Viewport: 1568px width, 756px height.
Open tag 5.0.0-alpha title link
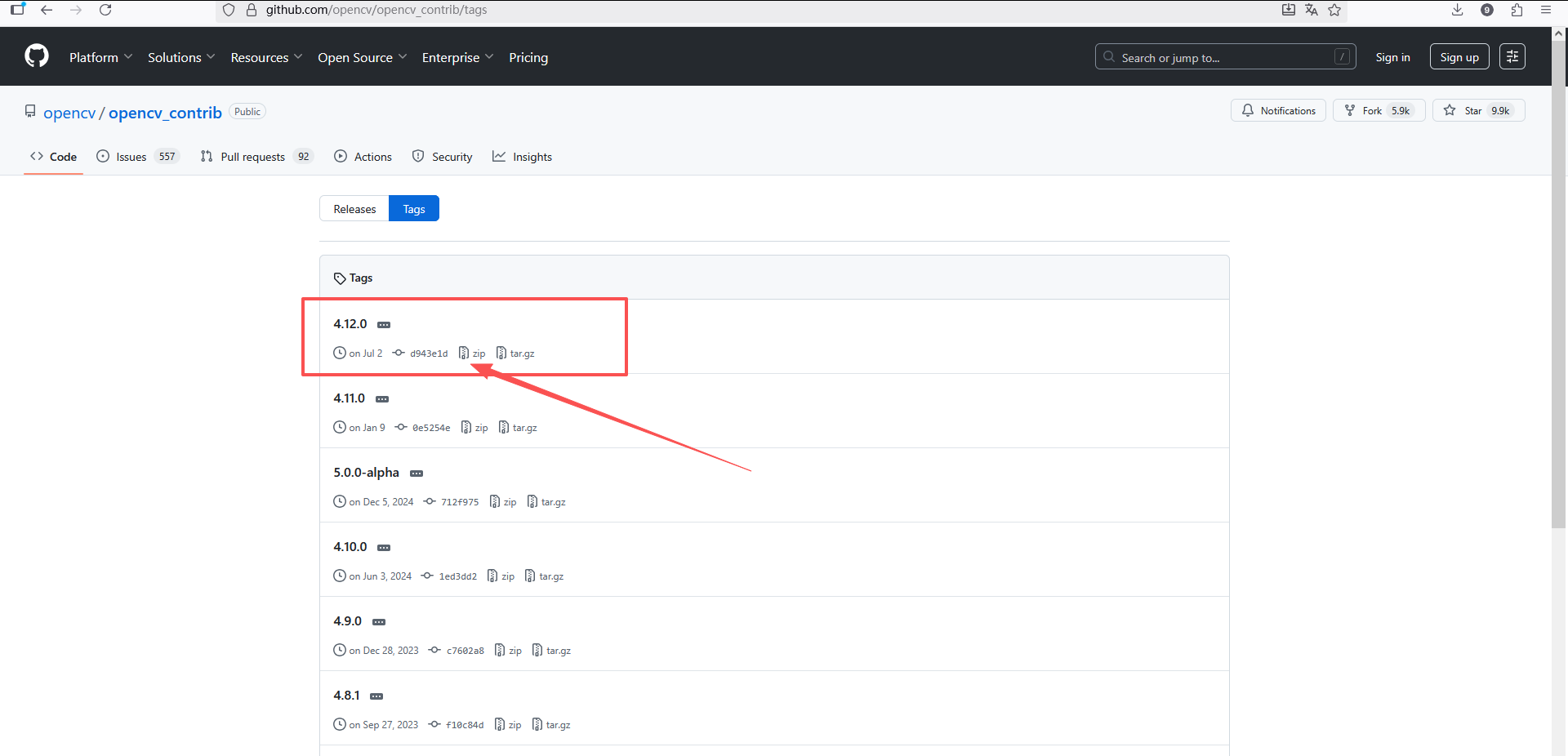pyautogui.click(x=366, y=473)
